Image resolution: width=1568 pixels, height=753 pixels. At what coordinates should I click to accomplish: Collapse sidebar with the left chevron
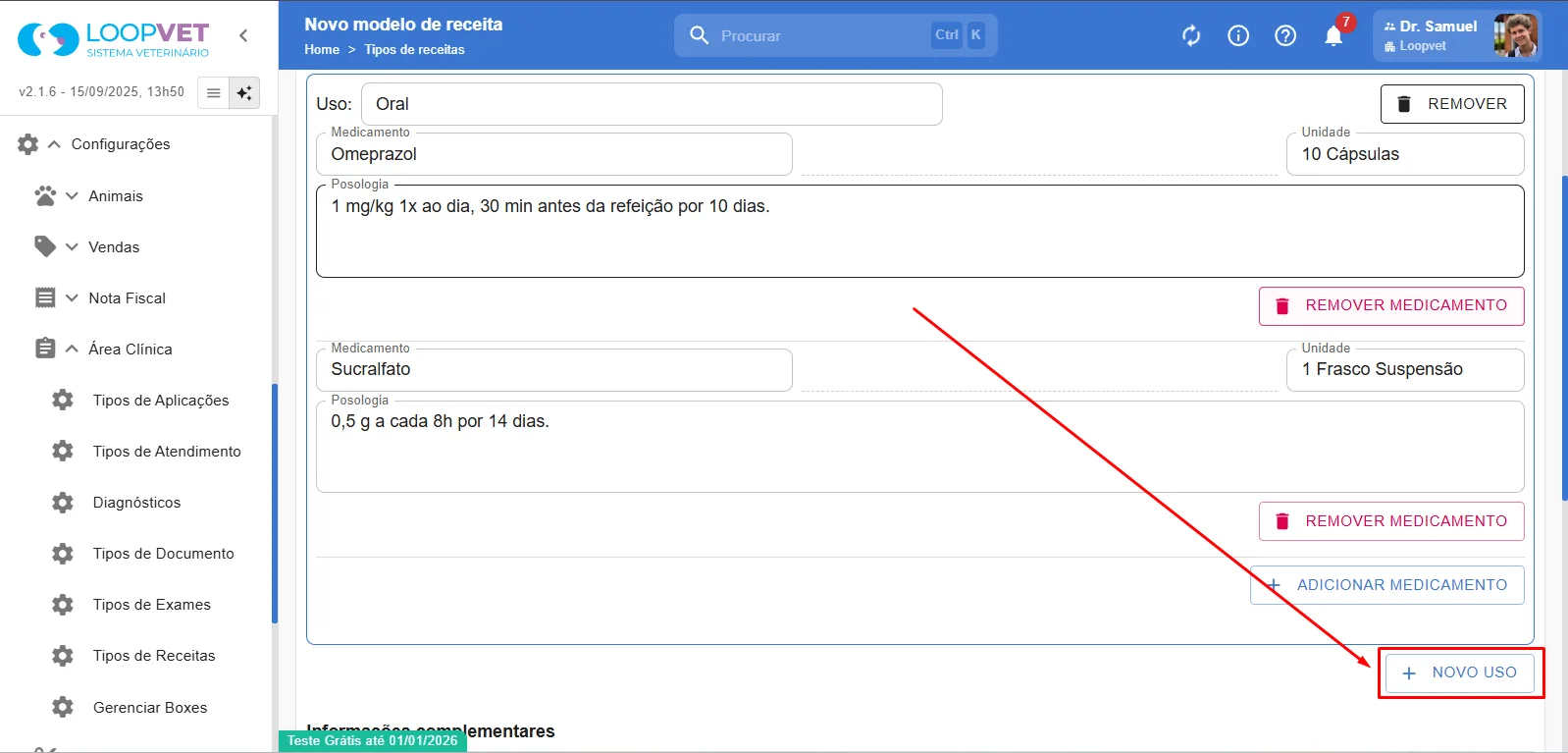tap(243, 35)
